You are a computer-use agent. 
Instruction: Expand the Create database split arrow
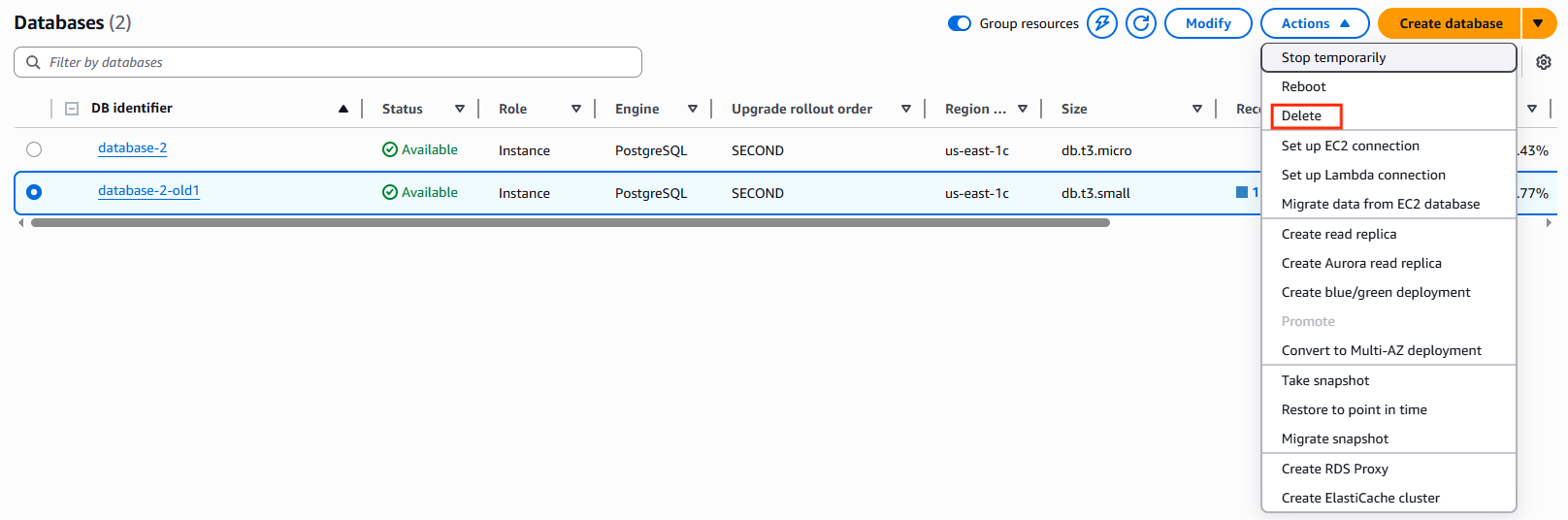click(x=1538, y=23)
